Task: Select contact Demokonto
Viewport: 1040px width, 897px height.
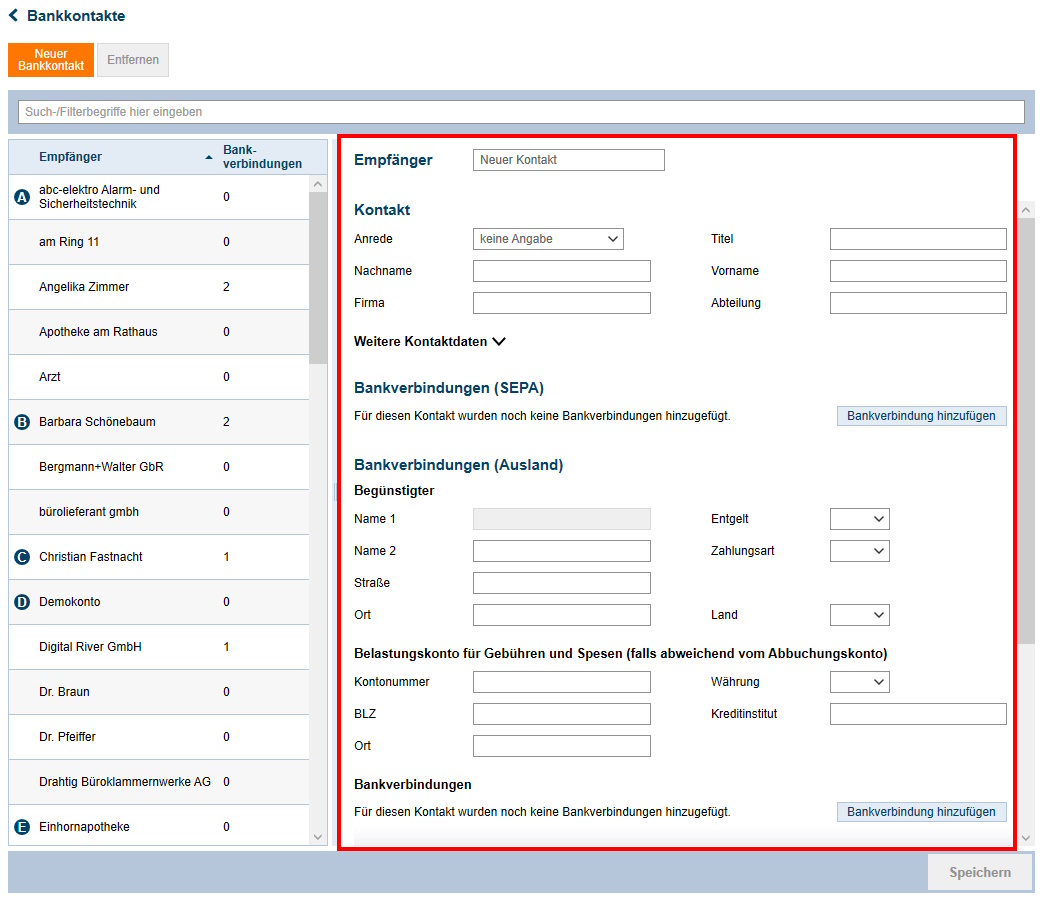Action: point(159,602)
